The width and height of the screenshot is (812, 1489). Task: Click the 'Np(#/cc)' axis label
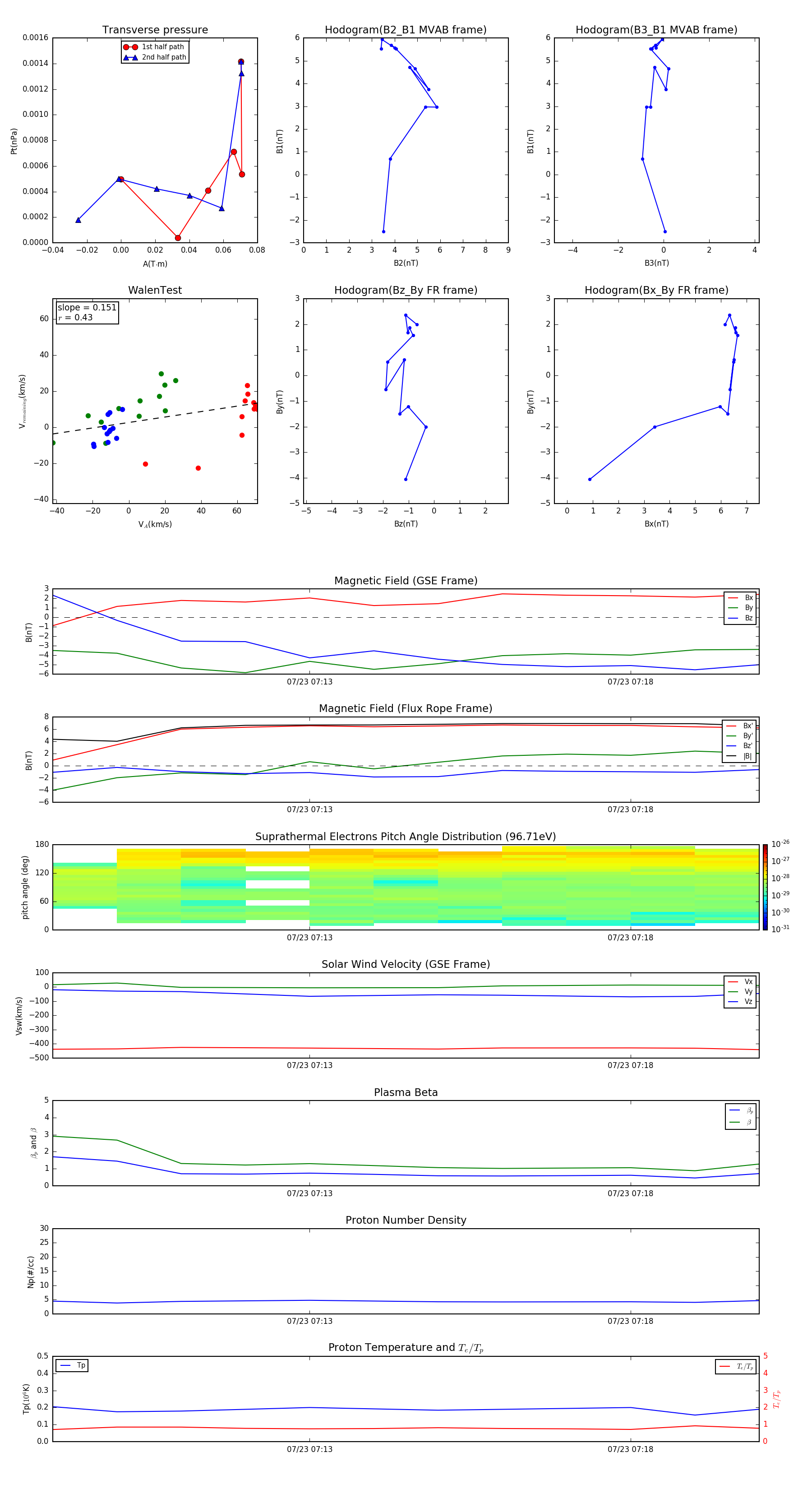[31, 1272]
